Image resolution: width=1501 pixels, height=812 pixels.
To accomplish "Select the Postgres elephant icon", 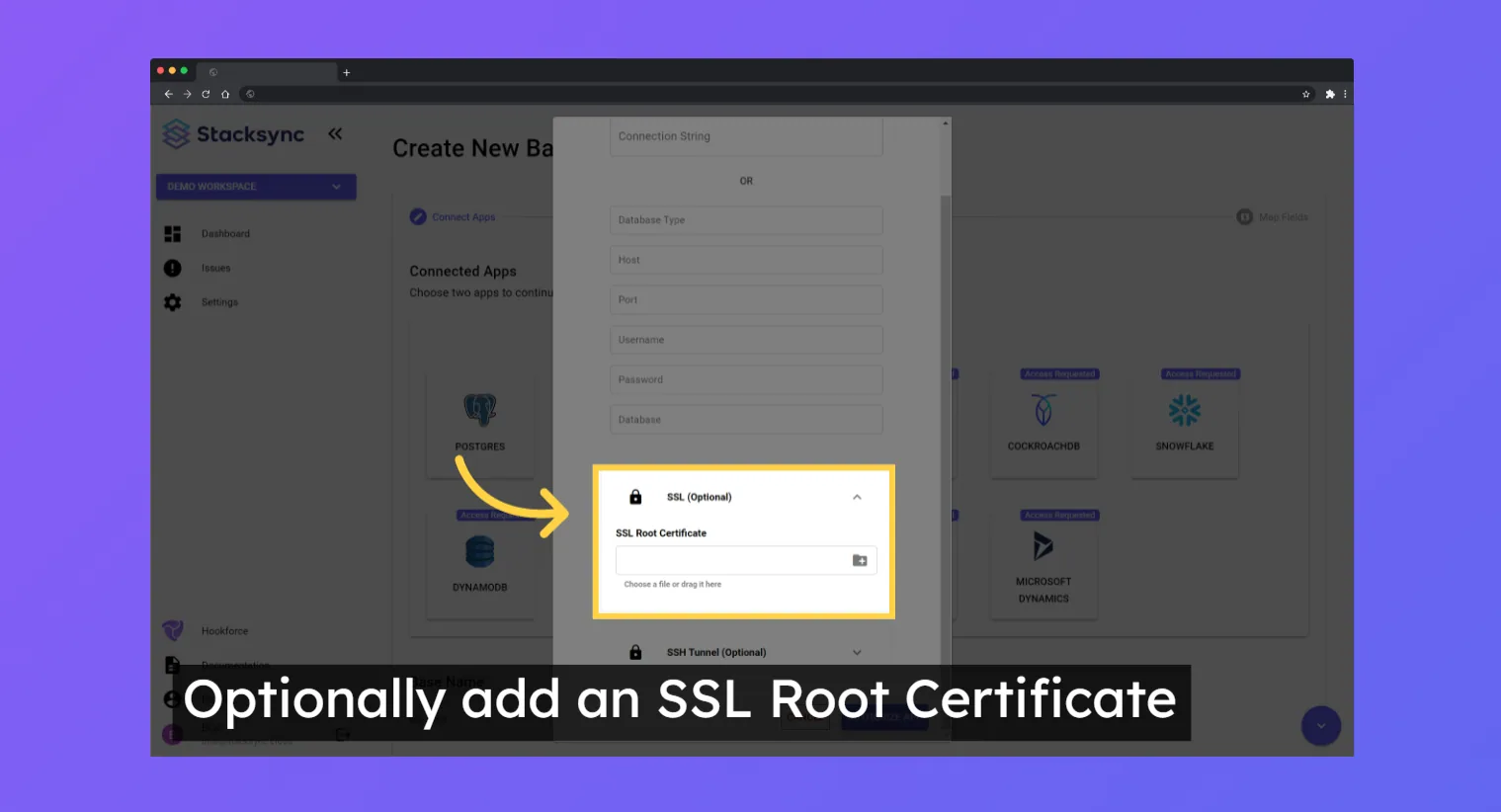I will (x=480, y=409).
